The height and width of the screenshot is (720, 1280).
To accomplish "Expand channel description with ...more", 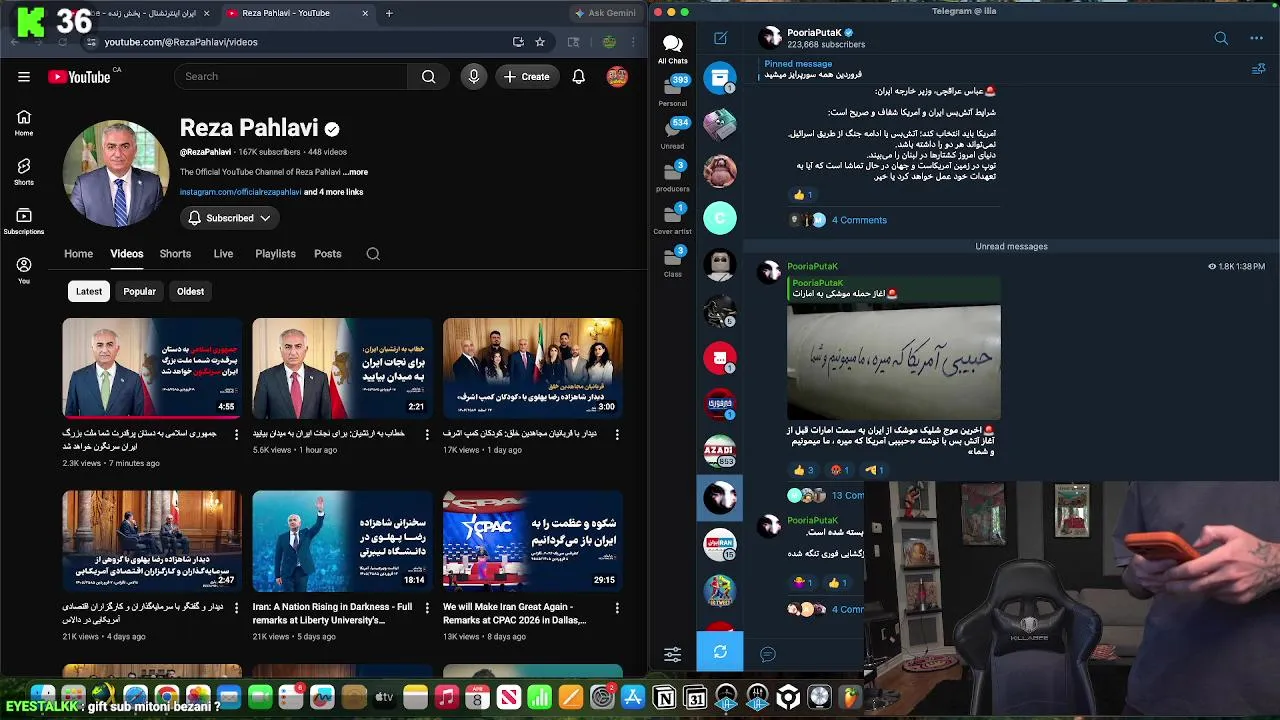I will [355, 172].
